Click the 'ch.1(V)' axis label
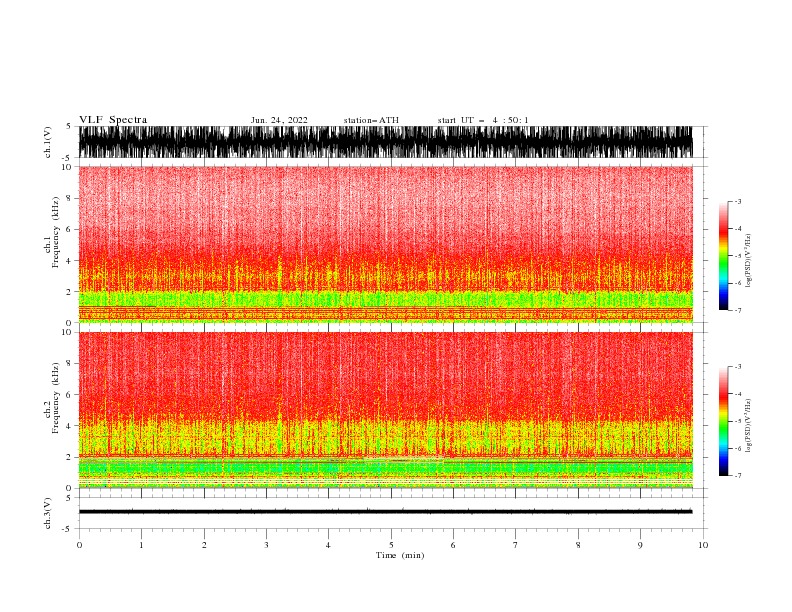This screenshot has height=612, width=792. pos(48,142)
